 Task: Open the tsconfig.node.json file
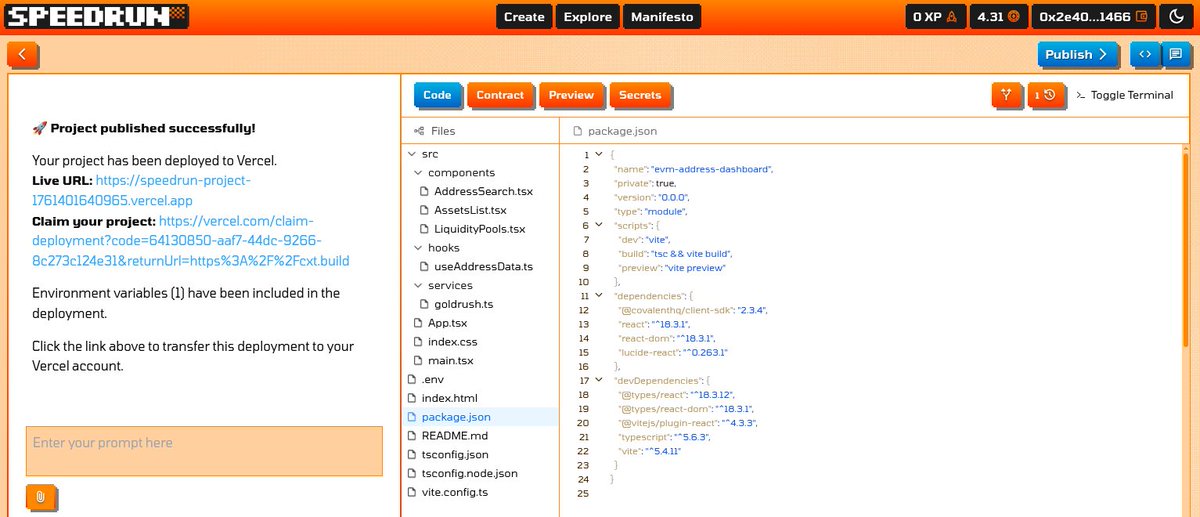pyautogui.click(x=469, y=473)
